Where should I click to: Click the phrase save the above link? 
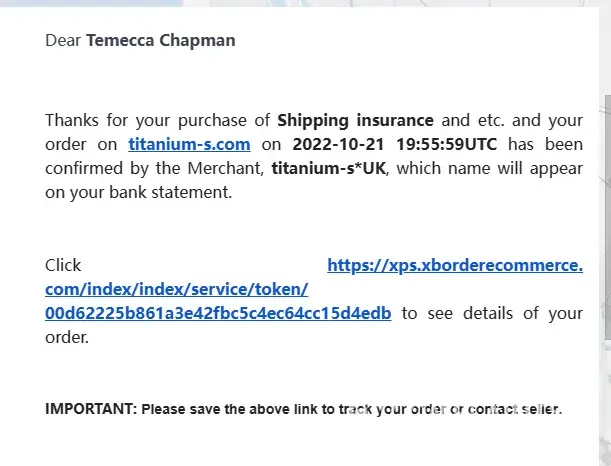(x=233, y=410)
